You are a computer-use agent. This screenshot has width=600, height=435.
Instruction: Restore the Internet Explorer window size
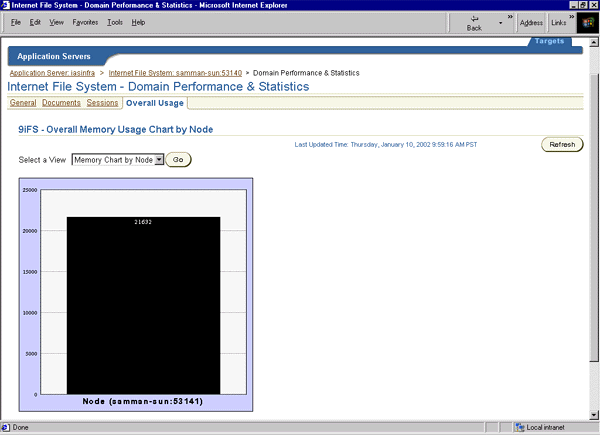pos(583,5)
